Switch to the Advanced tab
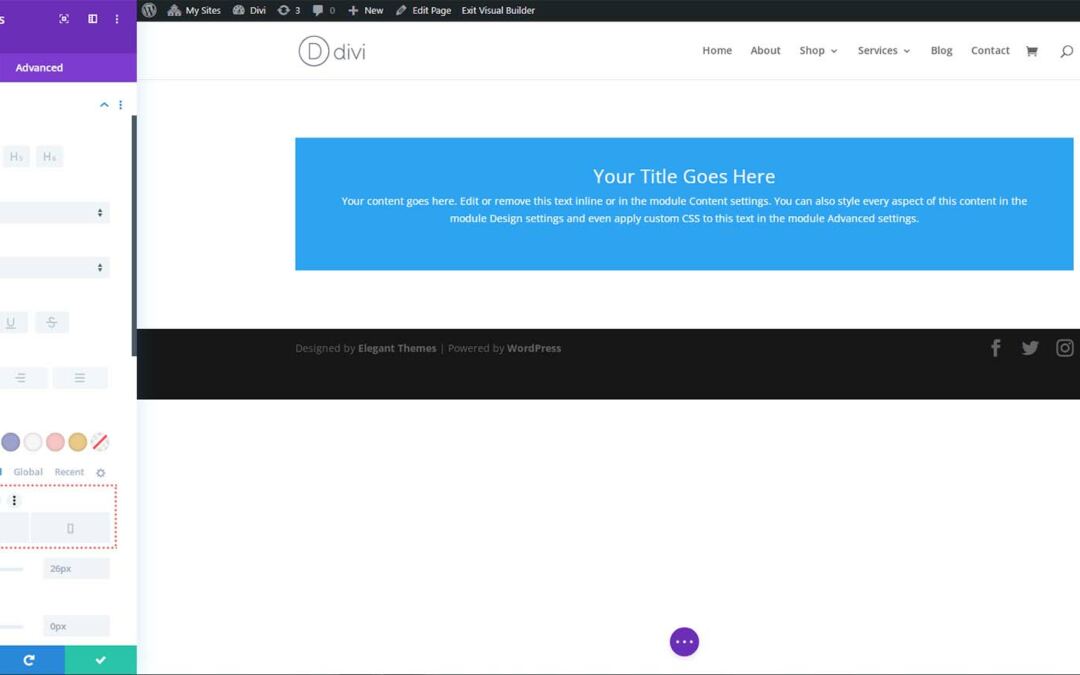The image size is (1080, 675). 39,68
